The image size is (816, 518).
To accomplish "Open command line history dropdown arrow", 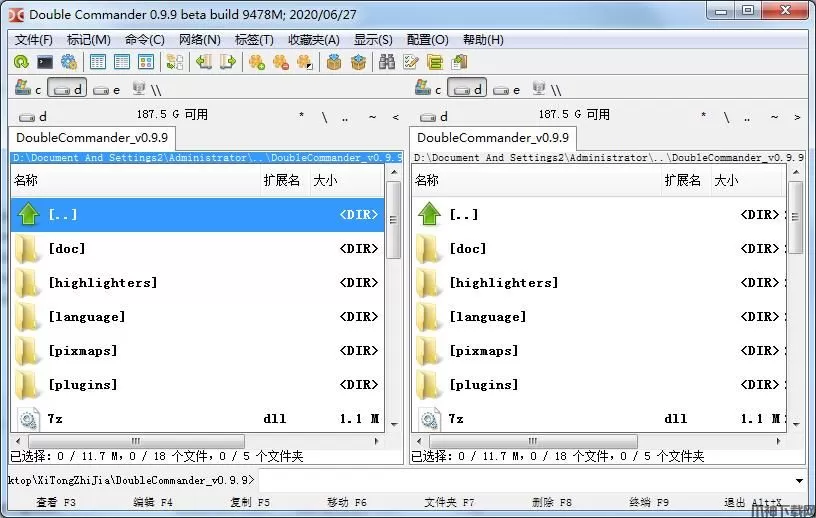I will click(x=799, y=481).
